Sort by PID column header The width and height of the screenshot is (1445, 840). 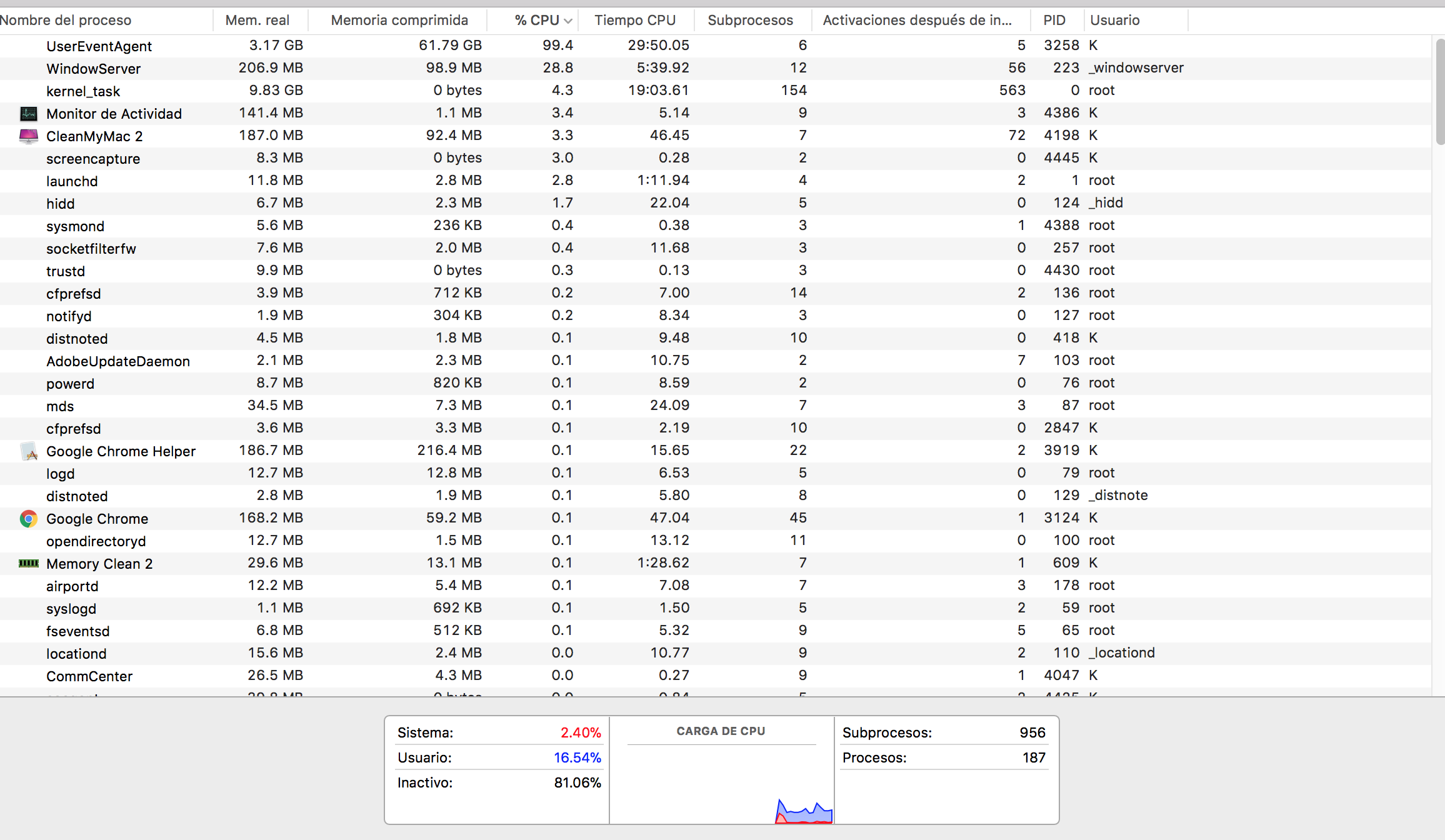(1057, 21)
